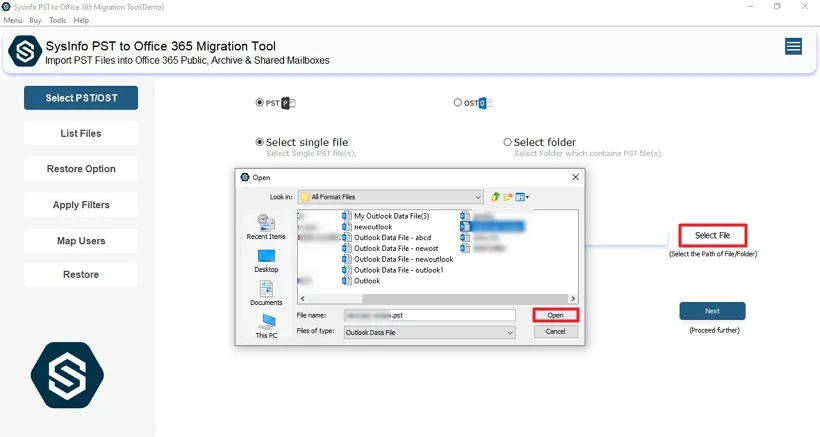Screen dimensions: 820x437
Task: Choose Select single file option
Action: [x=259, y=142]
